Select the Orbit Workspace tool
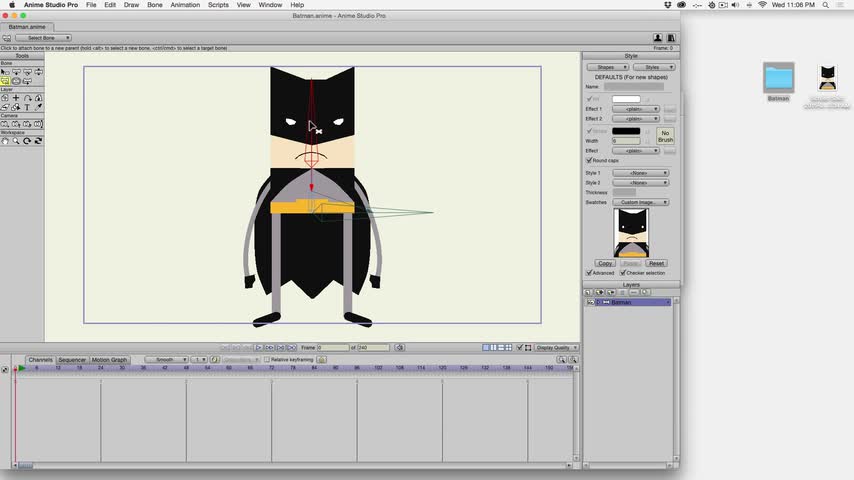This screenshot has width=854, height=480. point(39,142)
